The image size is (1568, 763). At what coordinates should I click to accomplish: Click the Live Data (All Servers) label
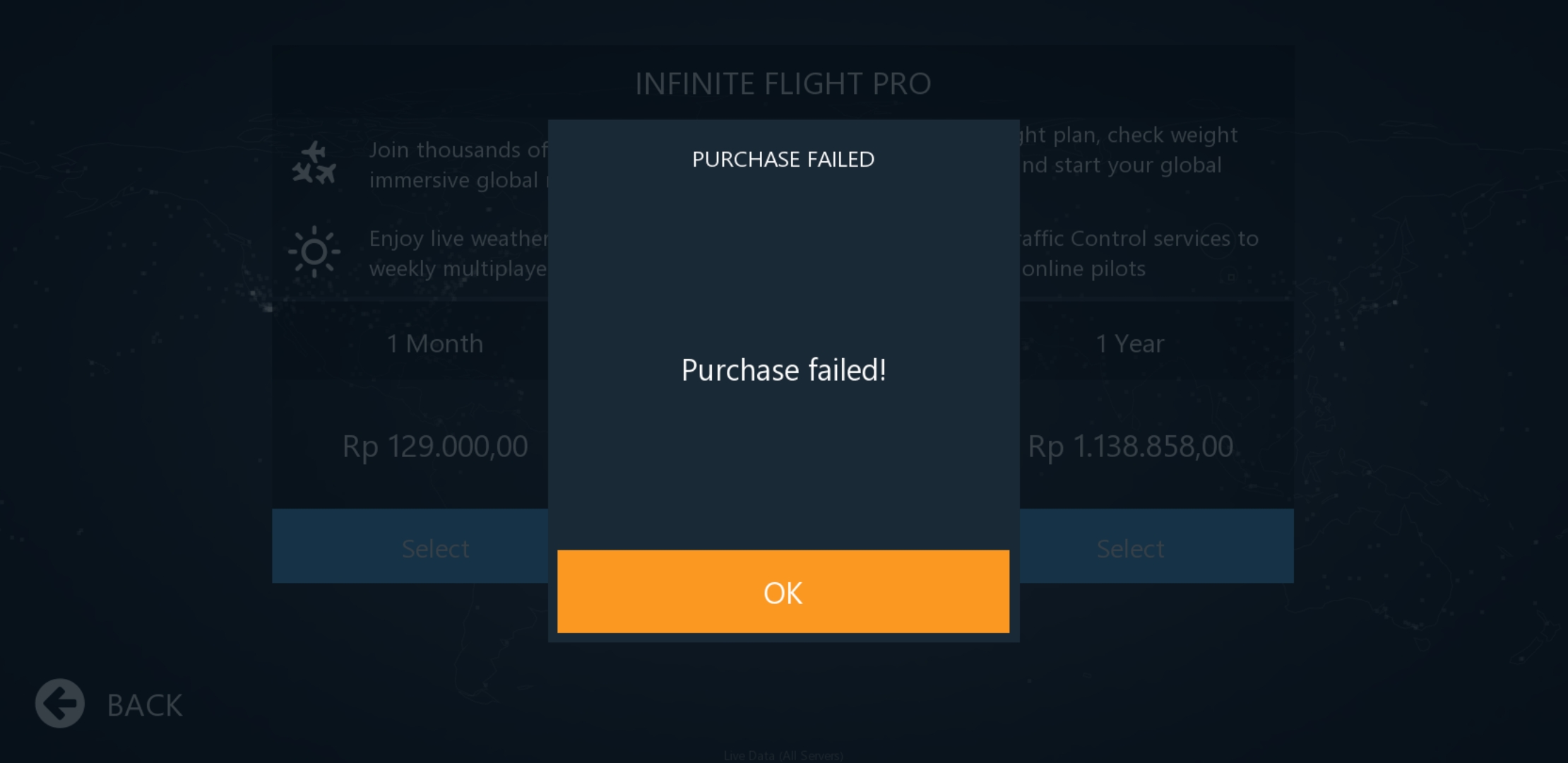(783, 755)
